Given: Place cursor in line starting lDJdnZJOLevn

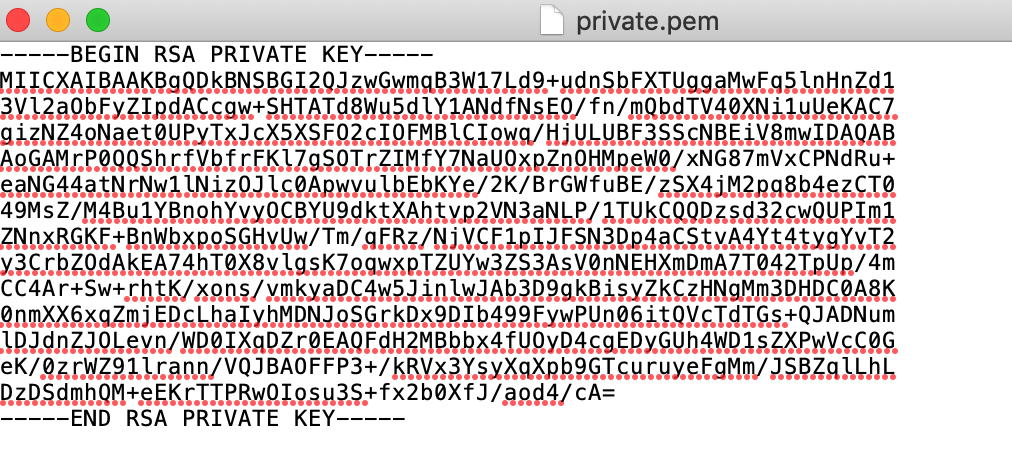Looking at the screenshot, I should pyautogui.click(x=447, y=341).
